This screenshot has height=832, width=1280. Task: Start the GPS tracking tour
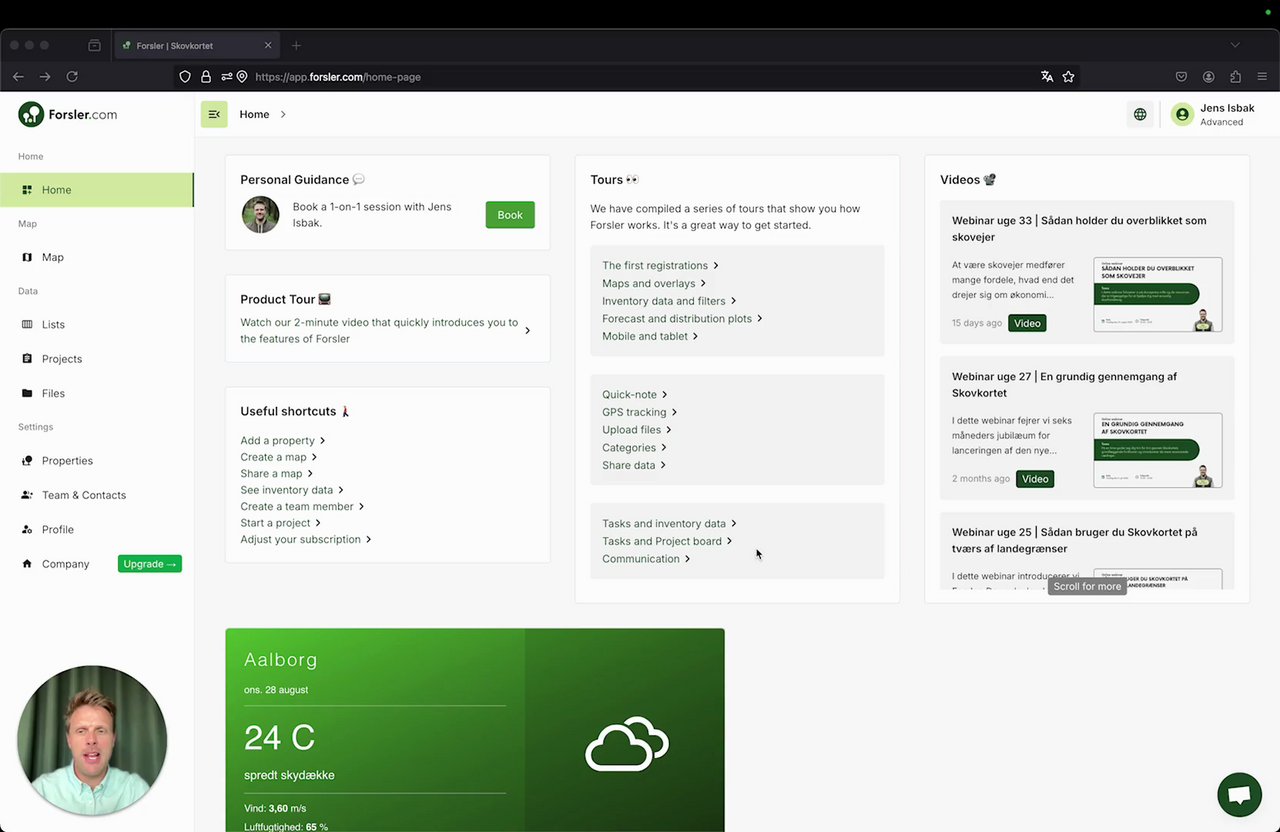coord(640,412)
